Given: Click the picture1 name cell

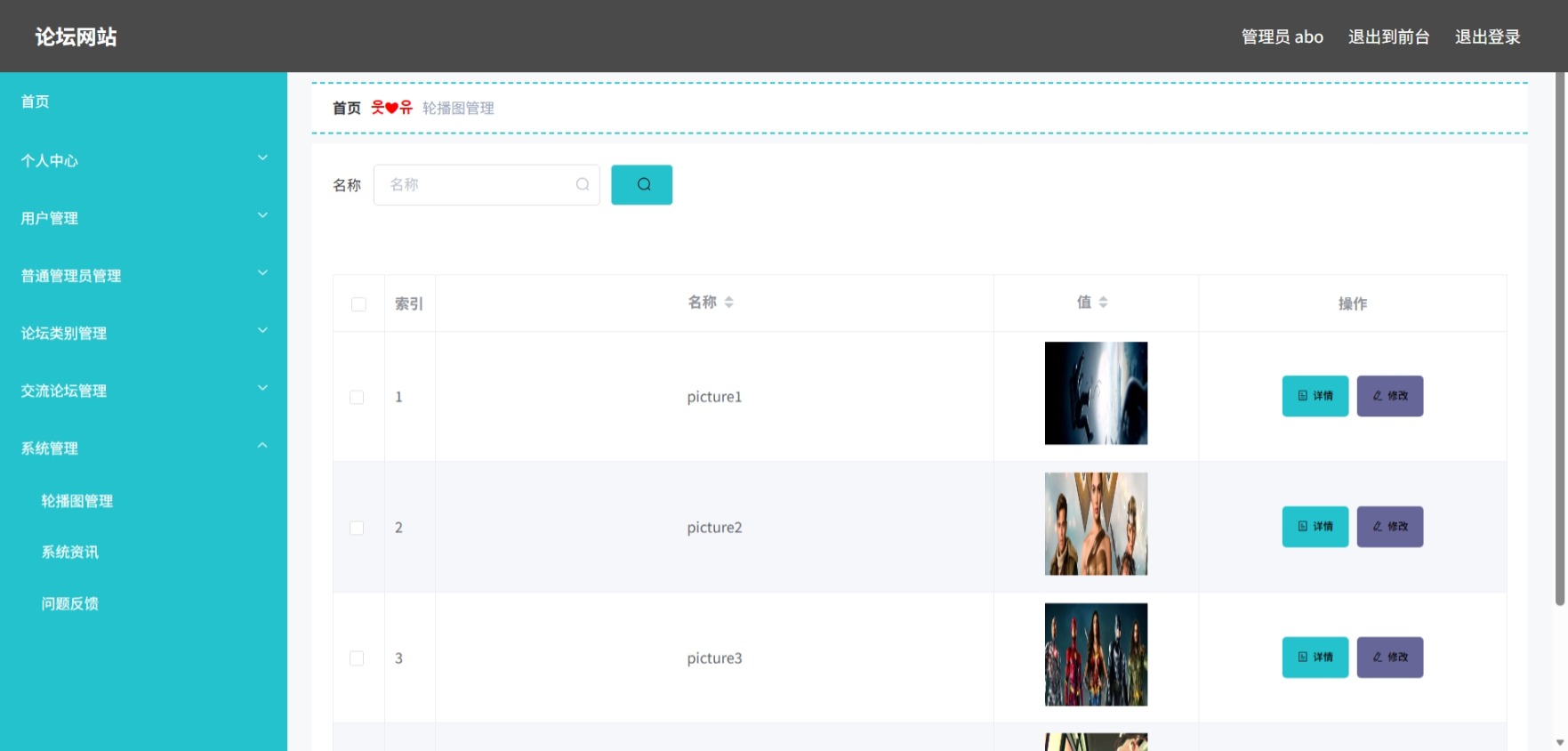Looking at the screenshot, I should [714, 397].
